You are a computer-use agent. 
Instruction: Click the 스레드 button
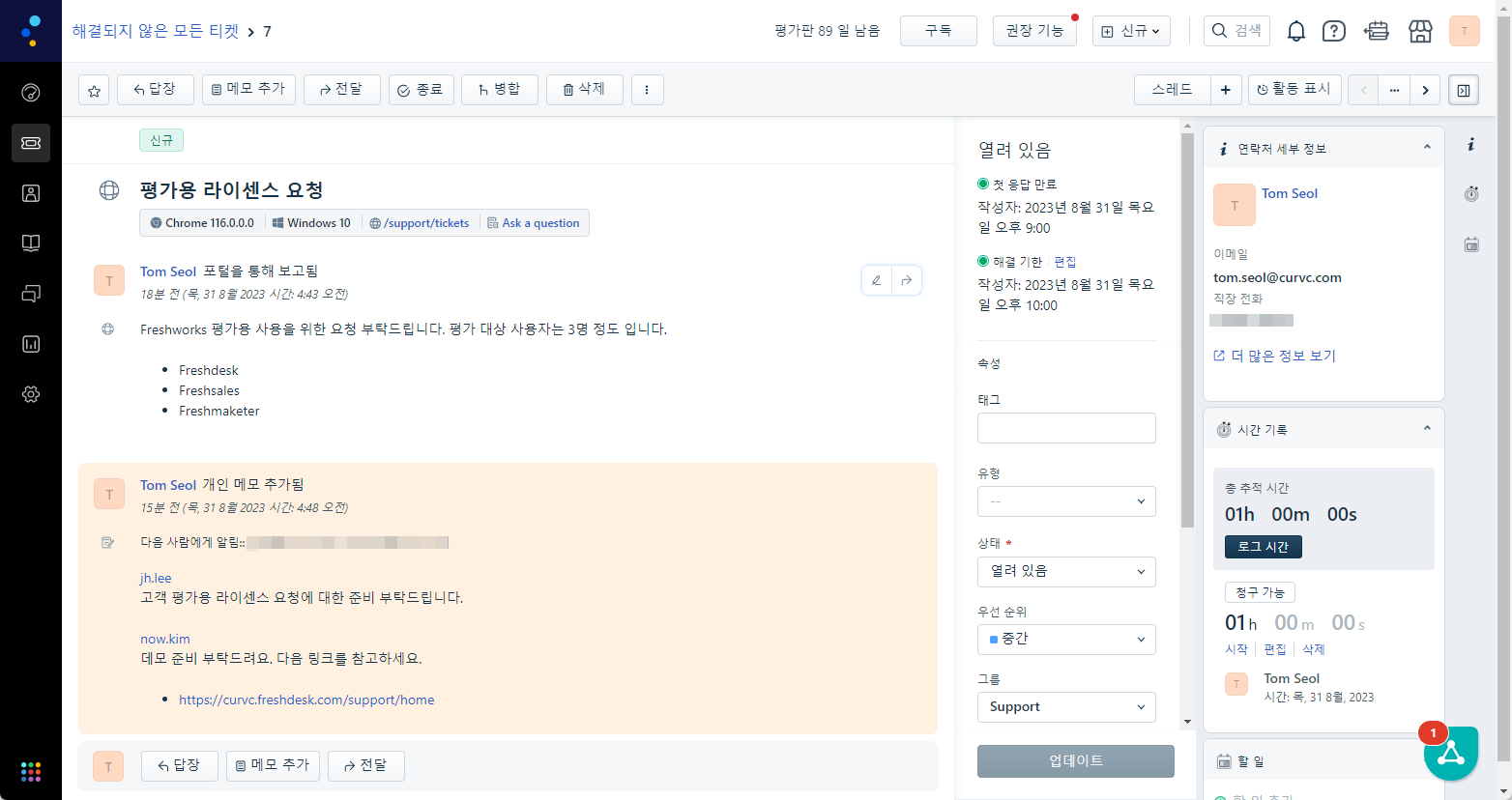pyautogui.click(x=1172, y=90)
